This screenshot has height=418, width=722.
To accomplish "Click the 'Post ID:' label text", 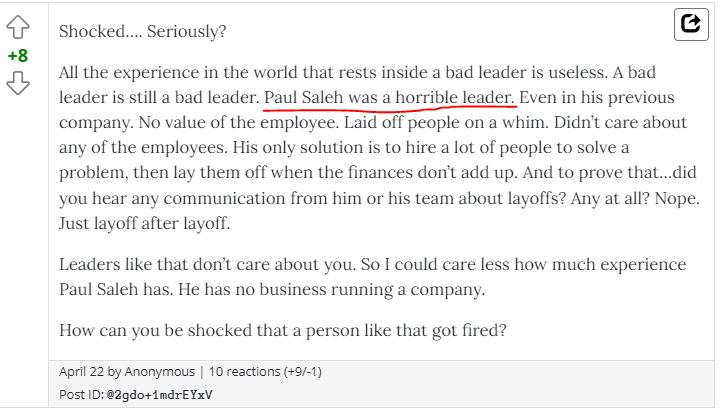I will point(82,395).
